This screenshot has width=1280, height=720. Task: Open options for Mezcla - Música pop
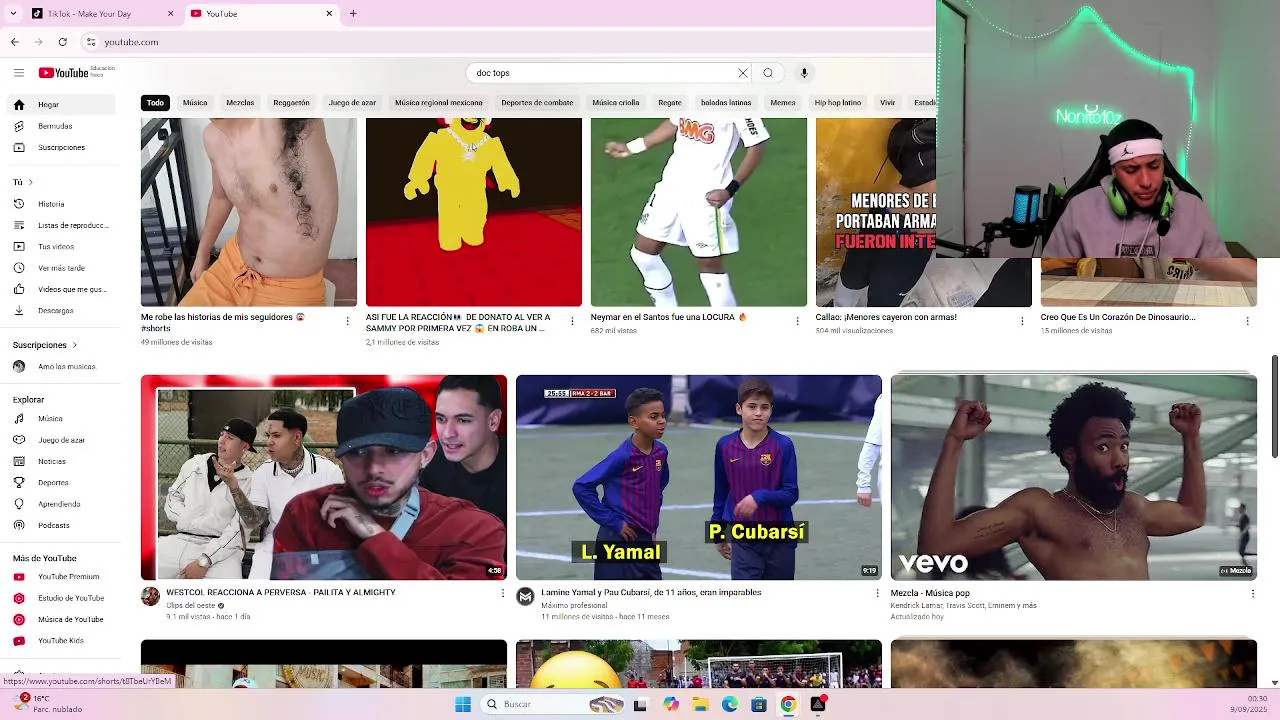point(1252,594)
